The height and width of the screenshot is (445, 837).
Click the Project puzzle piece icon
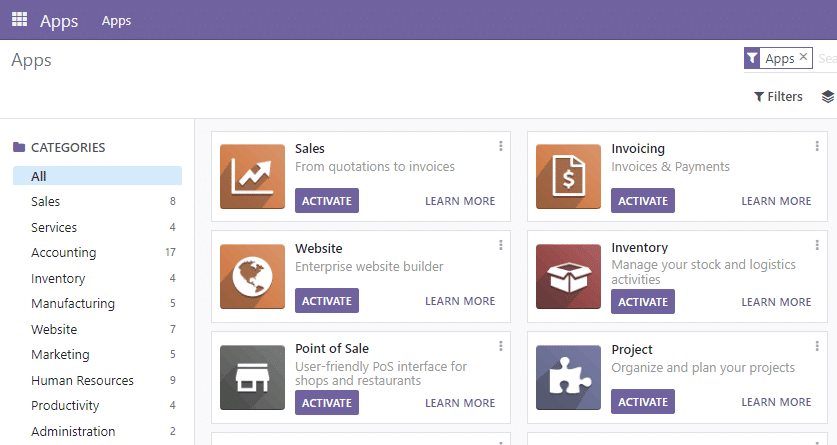568,378
